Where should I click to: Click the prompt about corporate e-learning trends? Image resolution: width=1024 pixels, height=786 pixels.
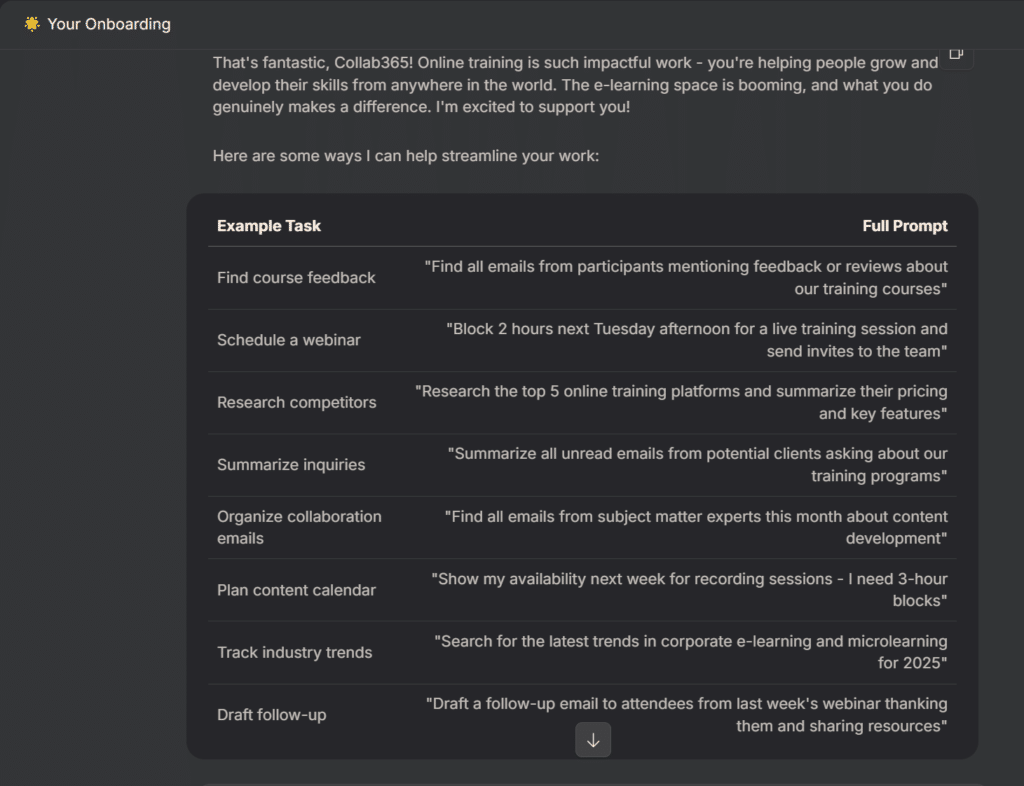click(690, 652)
